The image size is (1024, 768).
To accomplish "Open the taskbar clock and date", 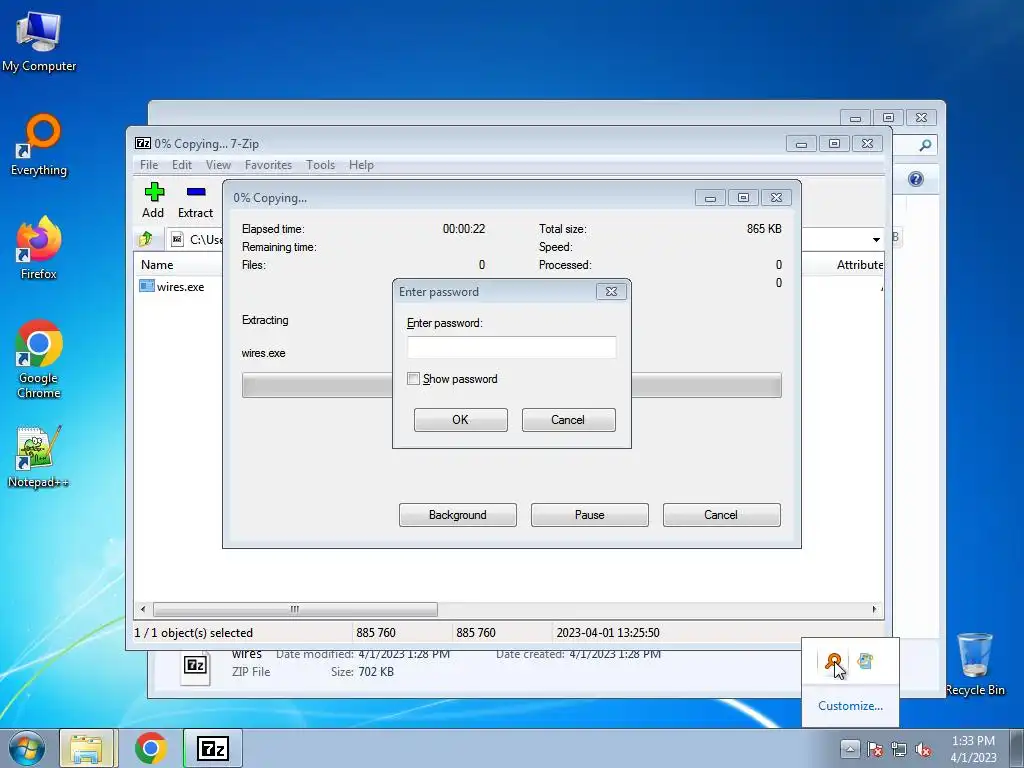I will pyautogui.click(x=973, y=749).
